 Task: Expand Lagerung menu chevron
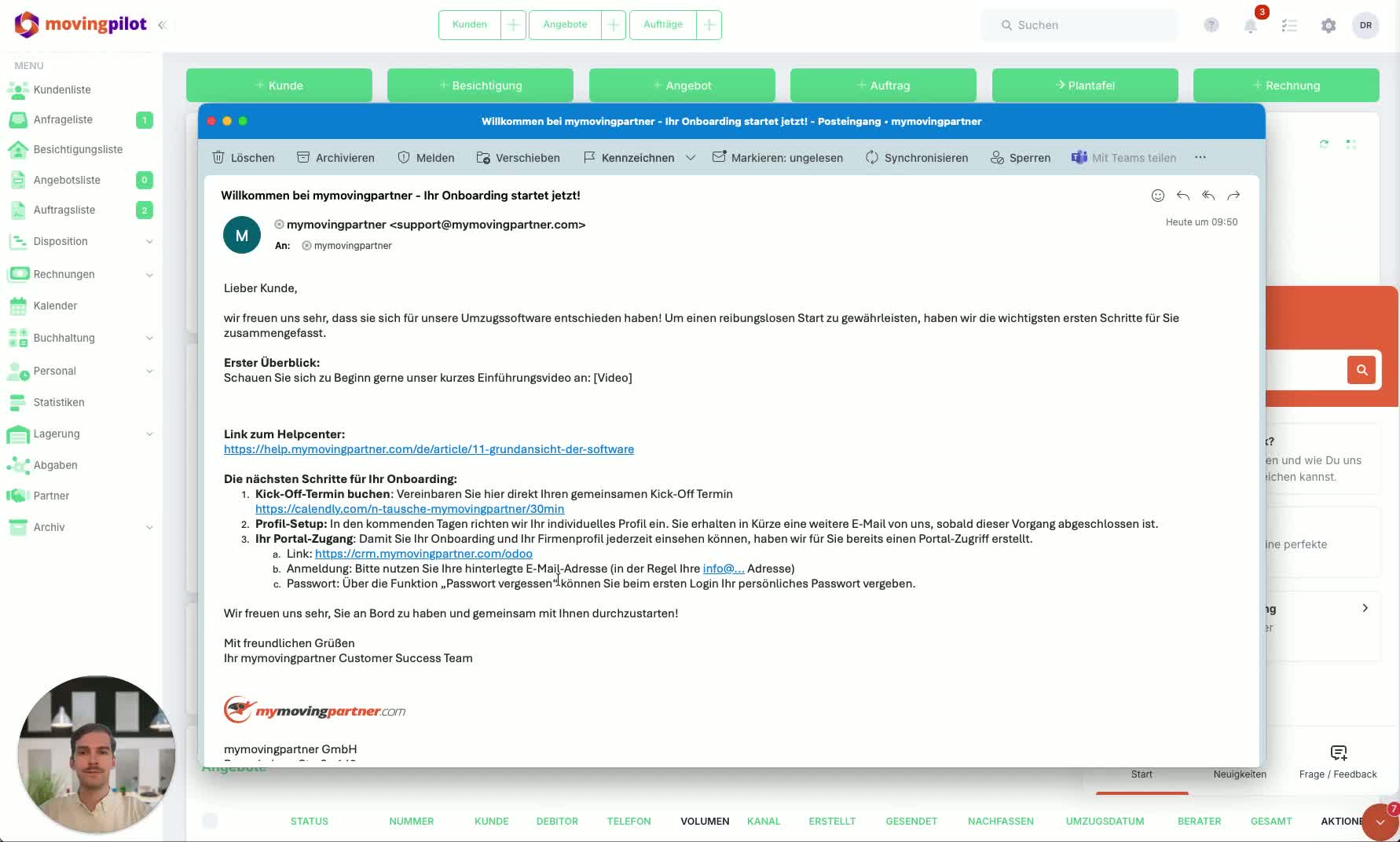click(149, 434)
